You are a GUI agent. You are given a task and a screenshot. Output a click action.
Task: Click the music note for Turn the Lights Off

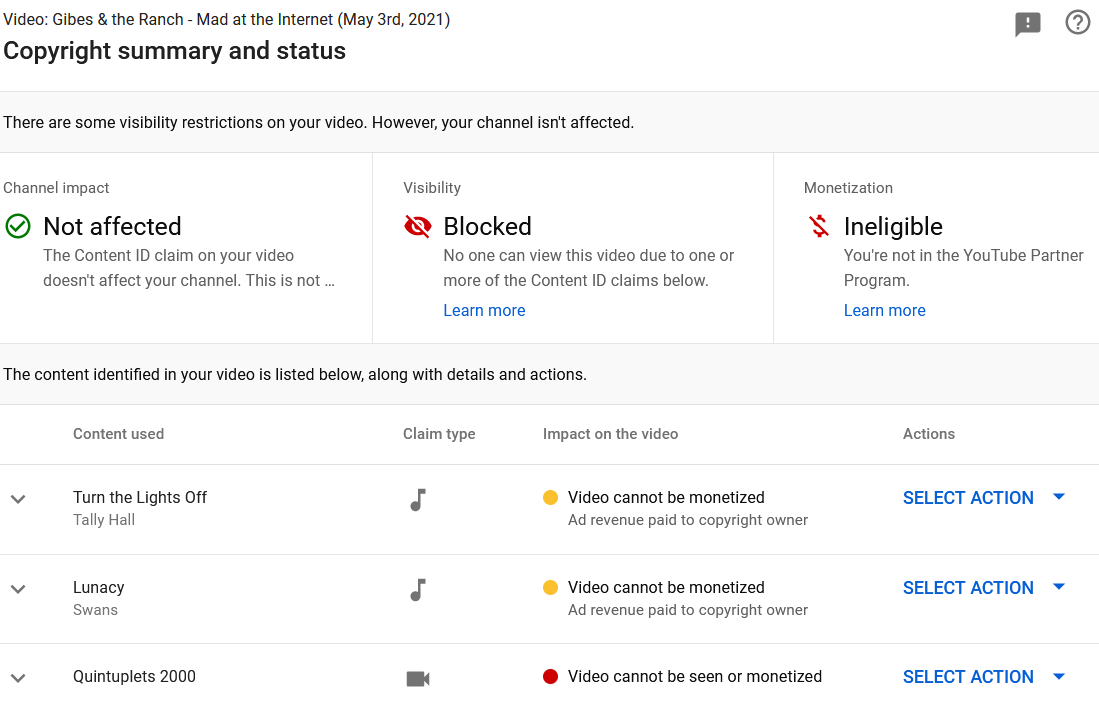418,500
